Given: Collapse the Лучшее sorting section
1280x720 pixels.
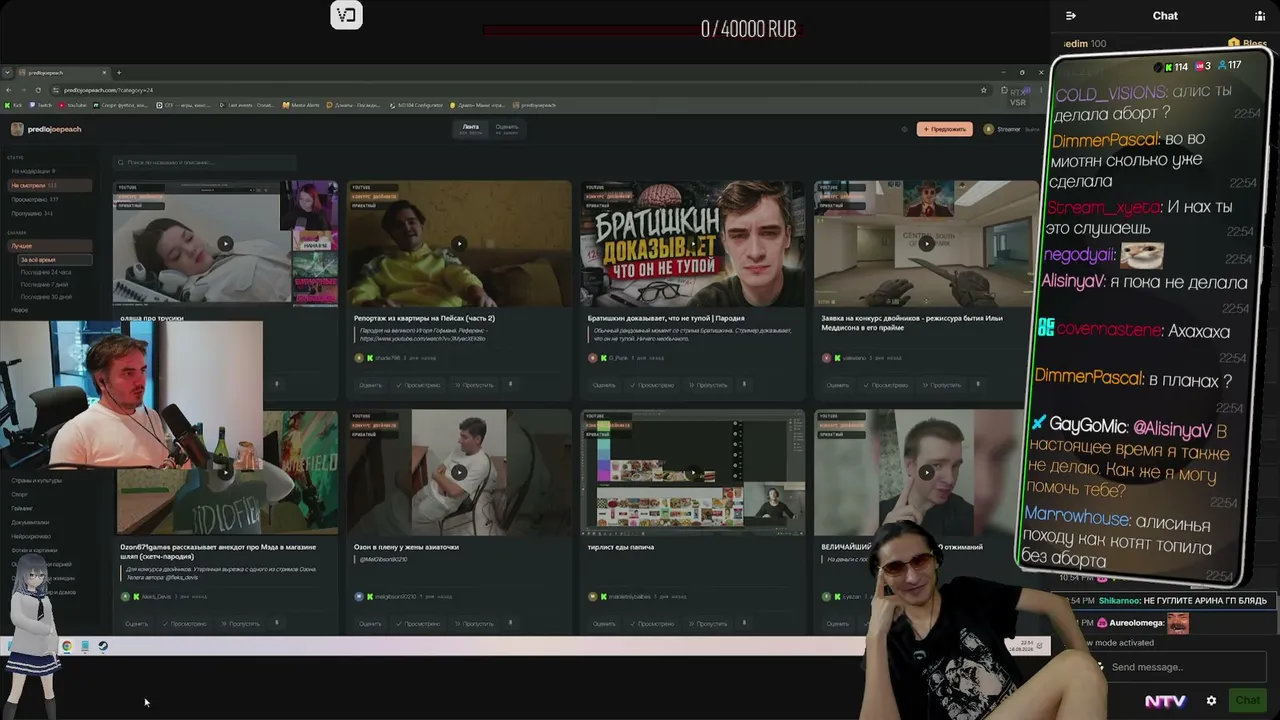Looking at the screenshot, I should 48,245.
